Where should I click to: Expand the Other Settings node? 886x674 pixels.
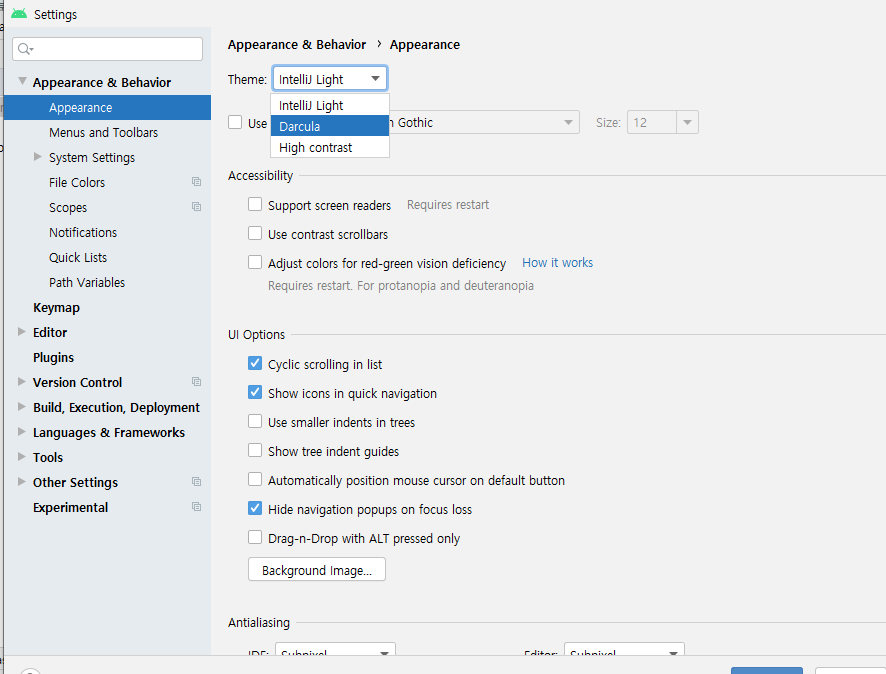[21, 482]
